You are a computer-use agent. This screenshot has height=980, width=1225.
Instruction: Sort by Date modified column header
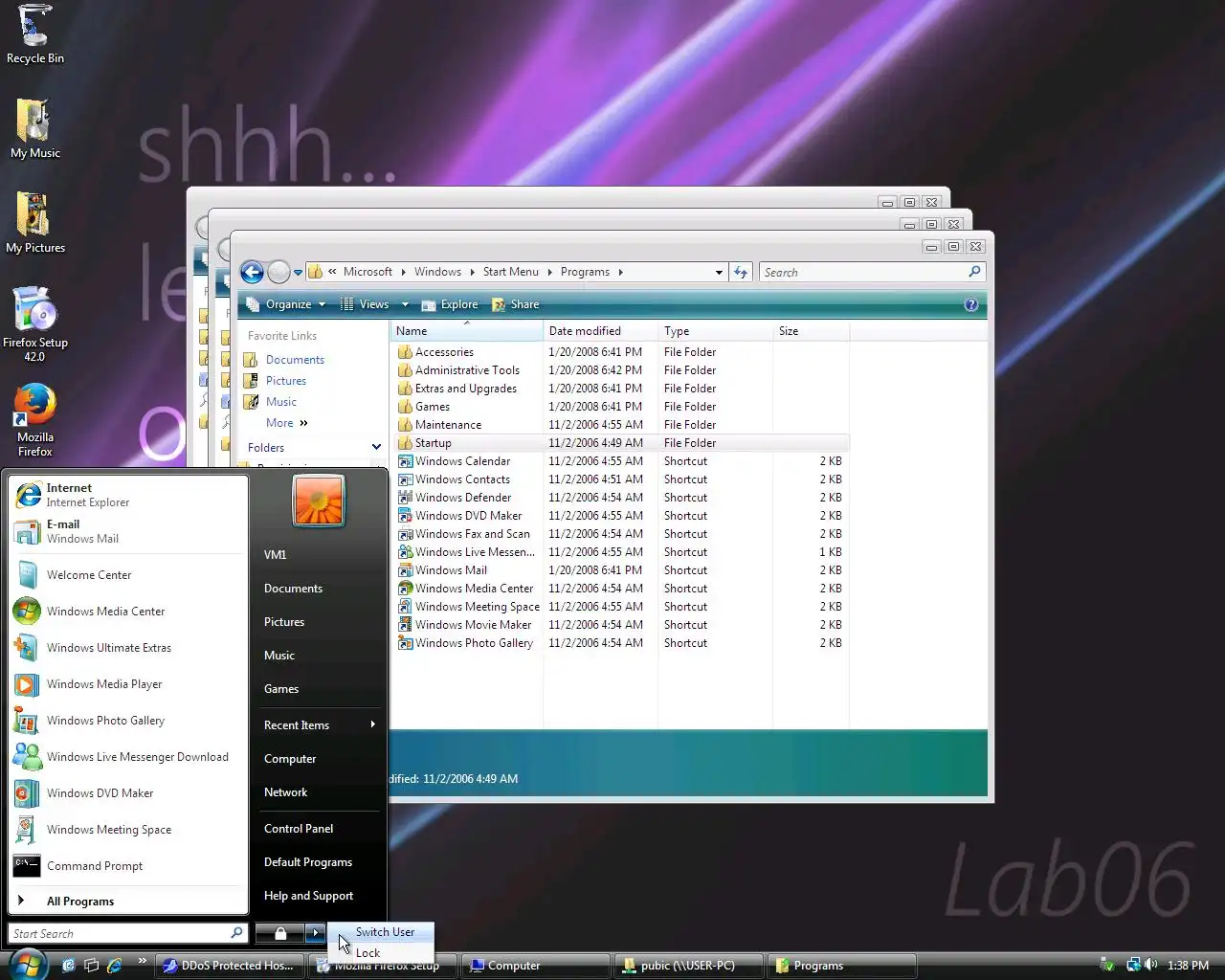click(600, 331)
